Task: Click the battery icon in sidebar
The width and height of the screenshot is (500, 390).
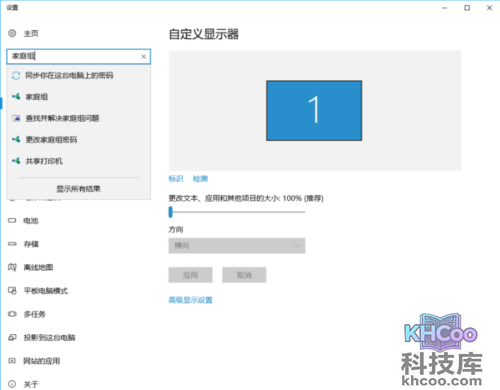Action: (x=12, y=220)
